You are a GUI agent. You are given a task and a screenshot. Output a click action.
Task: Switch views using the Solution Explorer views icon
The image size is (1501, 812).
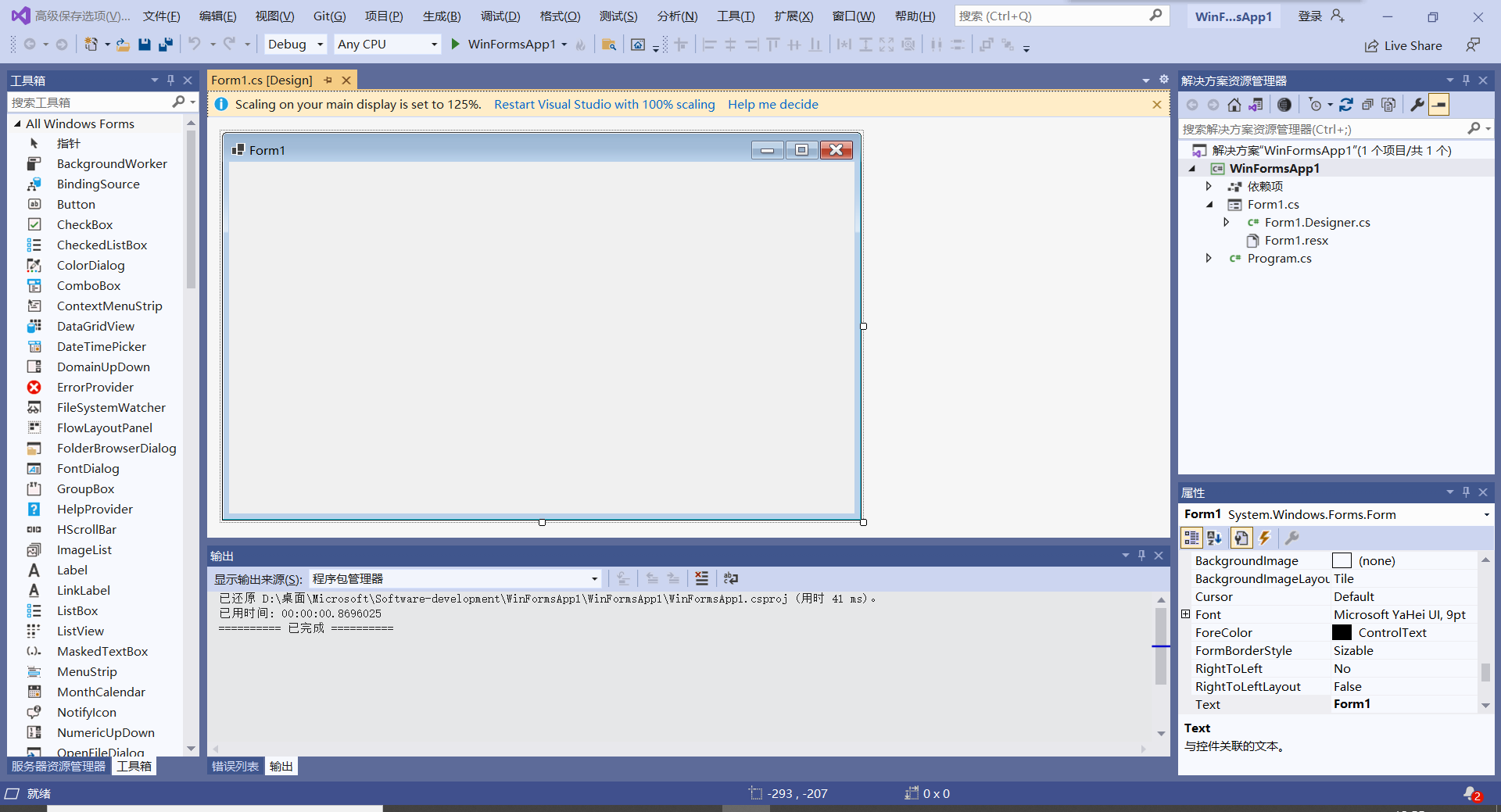coord(1256,105)
